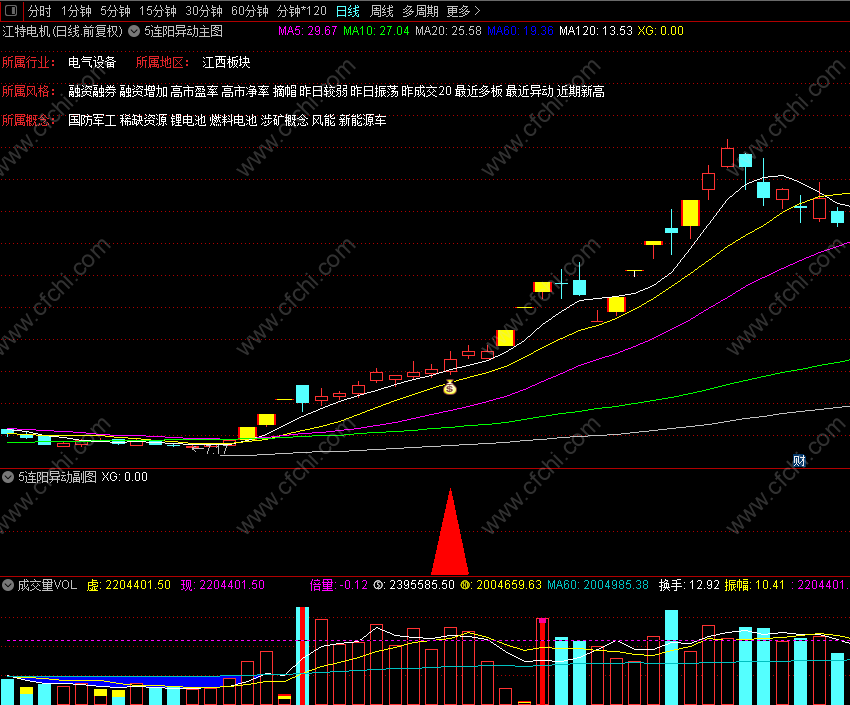Open the 多周期 multi-period view
This screenshot has width=850, height=705.
tap(420, 11)
